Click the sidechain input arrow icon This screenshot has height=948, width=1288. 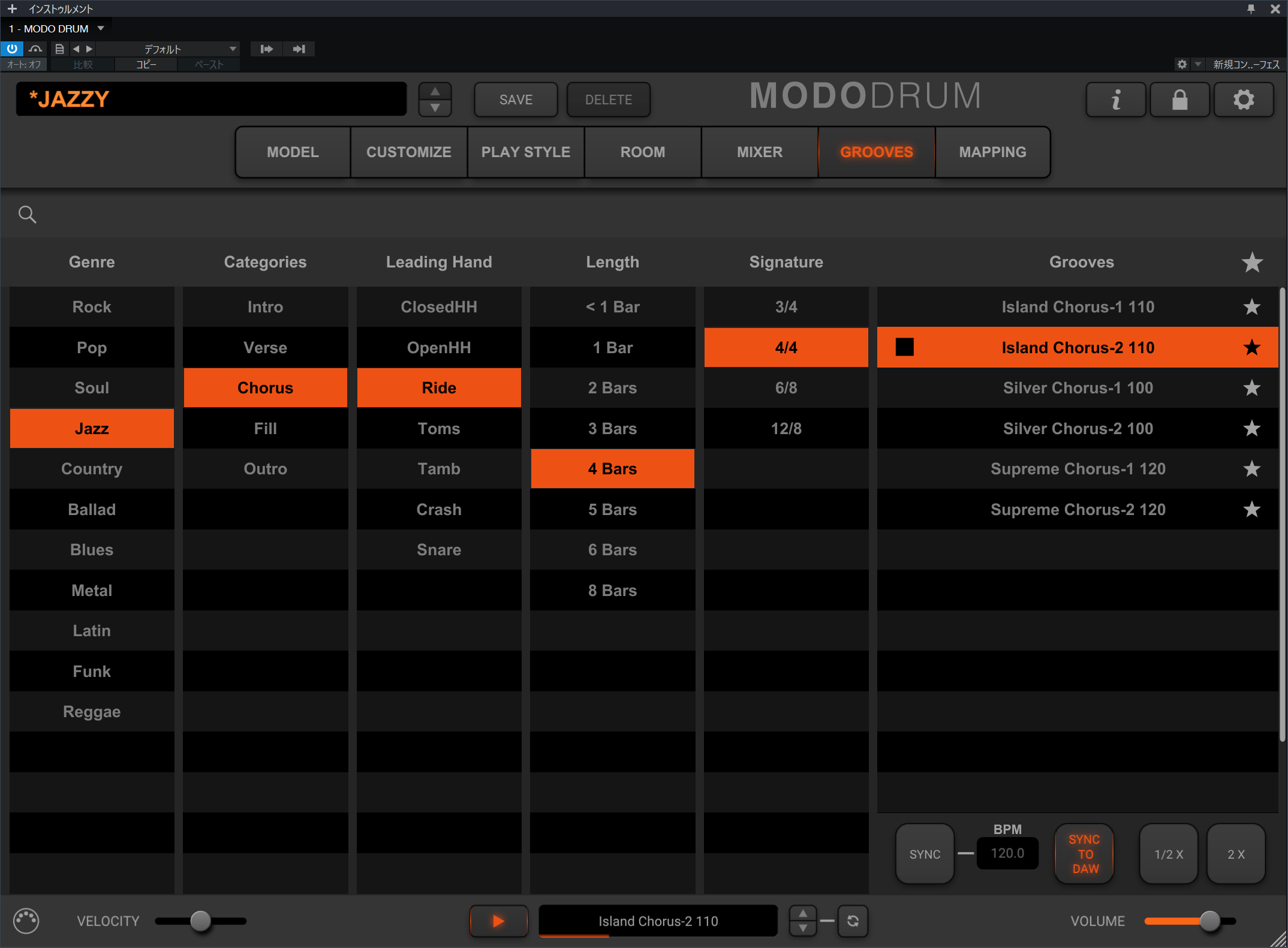pos(267,49)
